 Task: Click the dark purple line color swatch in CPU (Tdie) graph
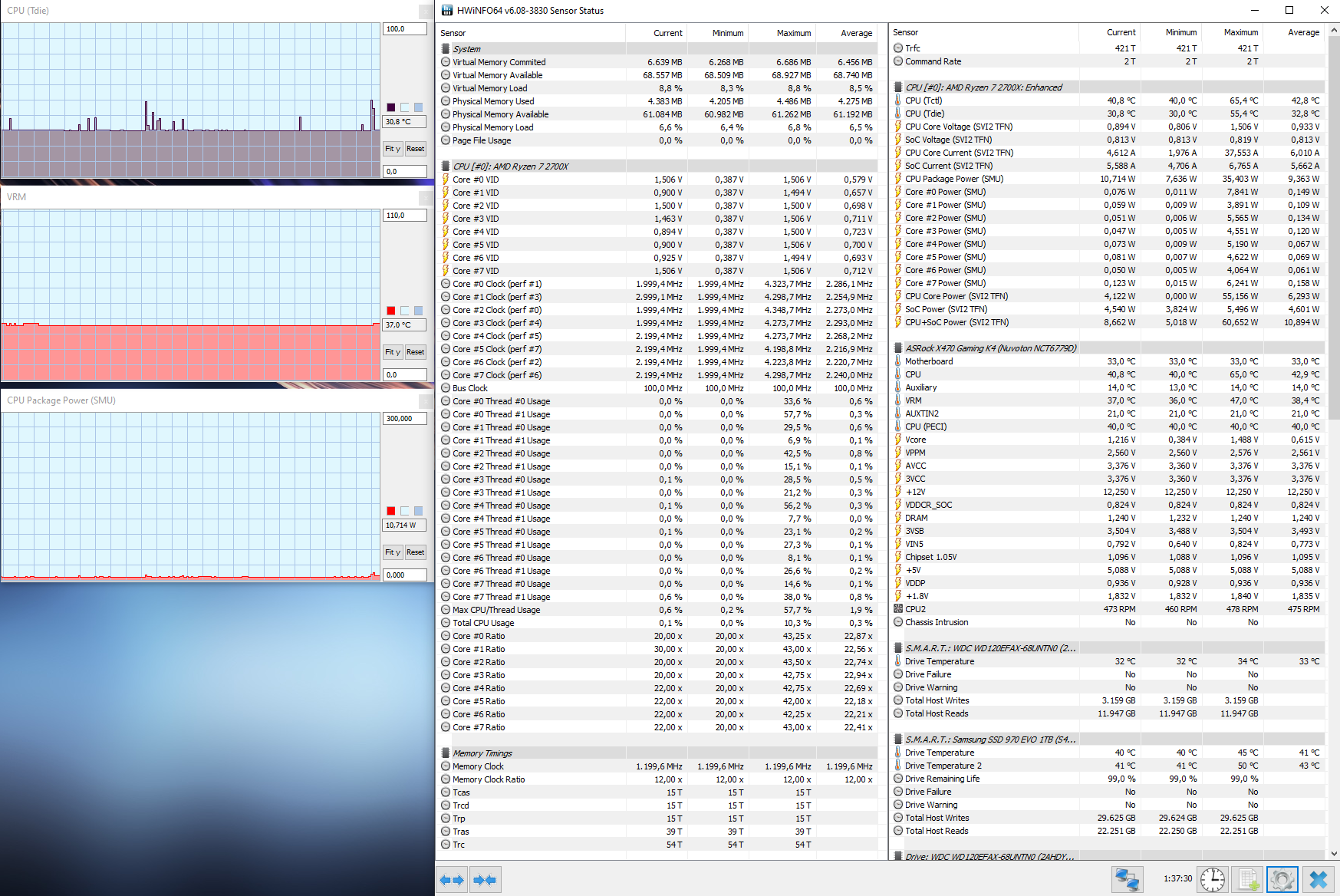point(391,107)
